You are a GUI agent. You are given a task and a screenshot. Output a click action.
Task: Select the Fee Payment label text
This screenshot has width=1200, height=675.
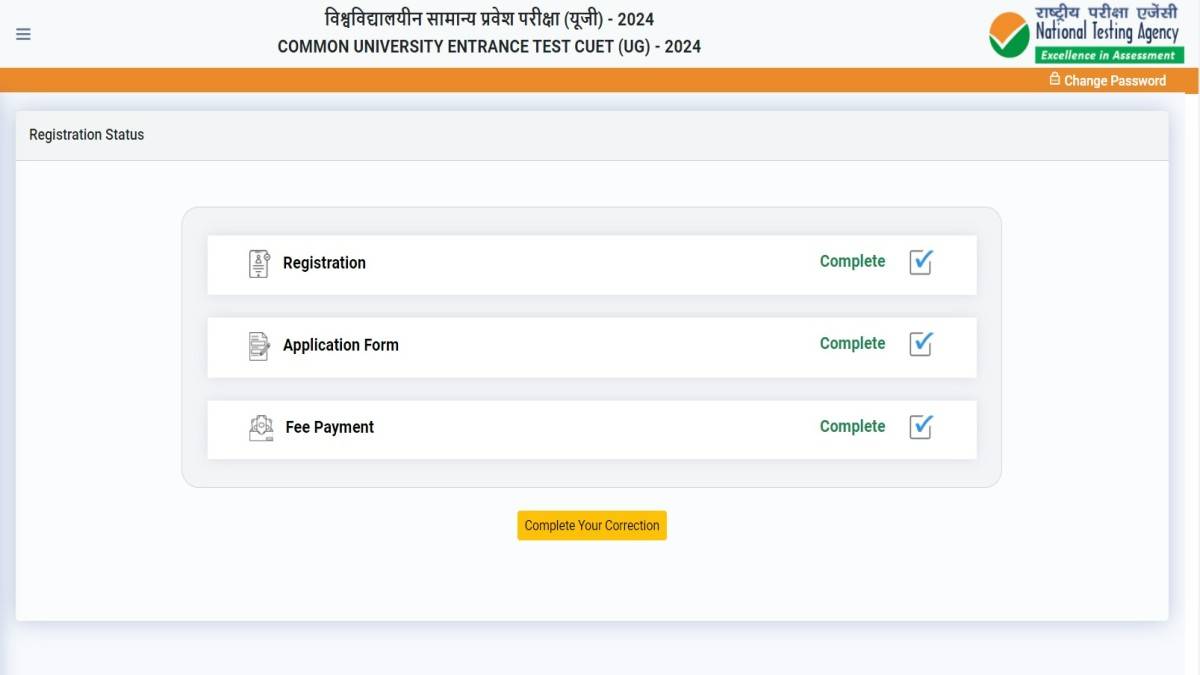(329, 427)
